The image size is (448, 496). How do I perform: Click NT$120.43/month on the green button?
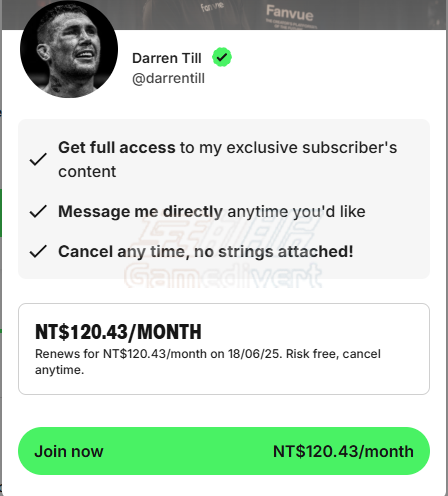(x=343, y=451)
